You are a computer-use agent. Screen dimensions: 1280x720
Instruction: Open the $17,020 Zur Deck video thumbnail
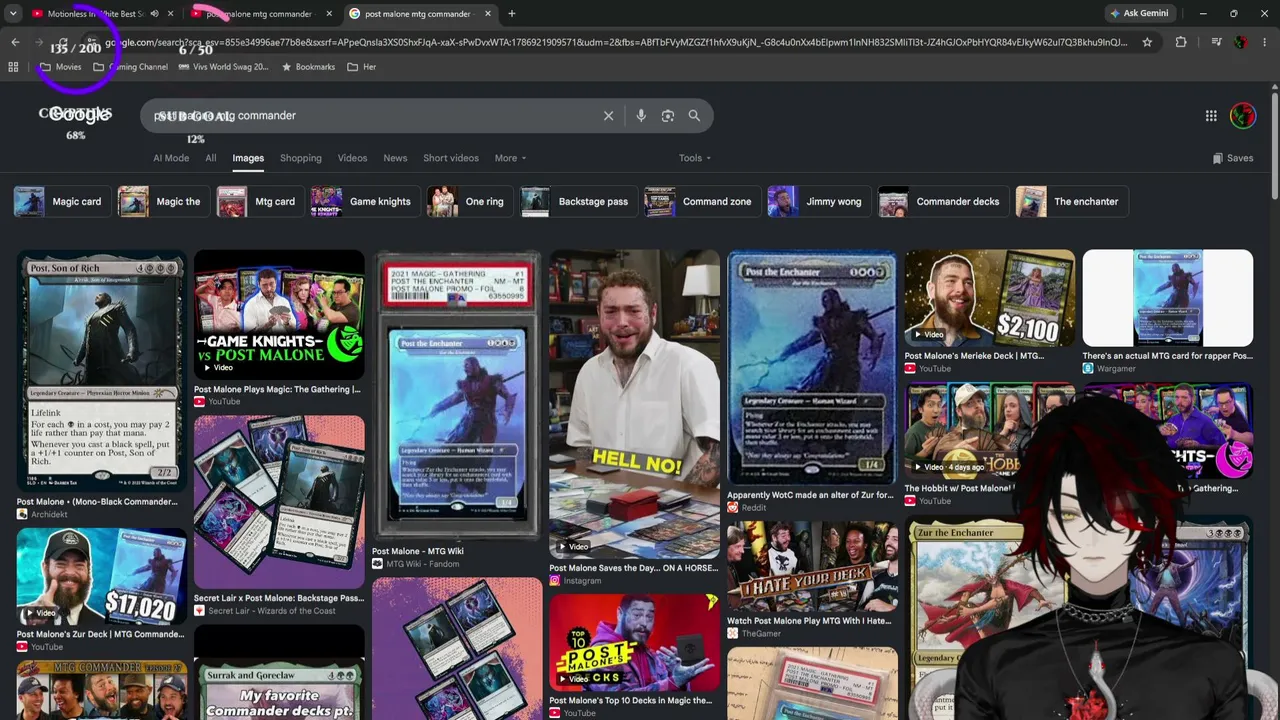coord(101,575)
